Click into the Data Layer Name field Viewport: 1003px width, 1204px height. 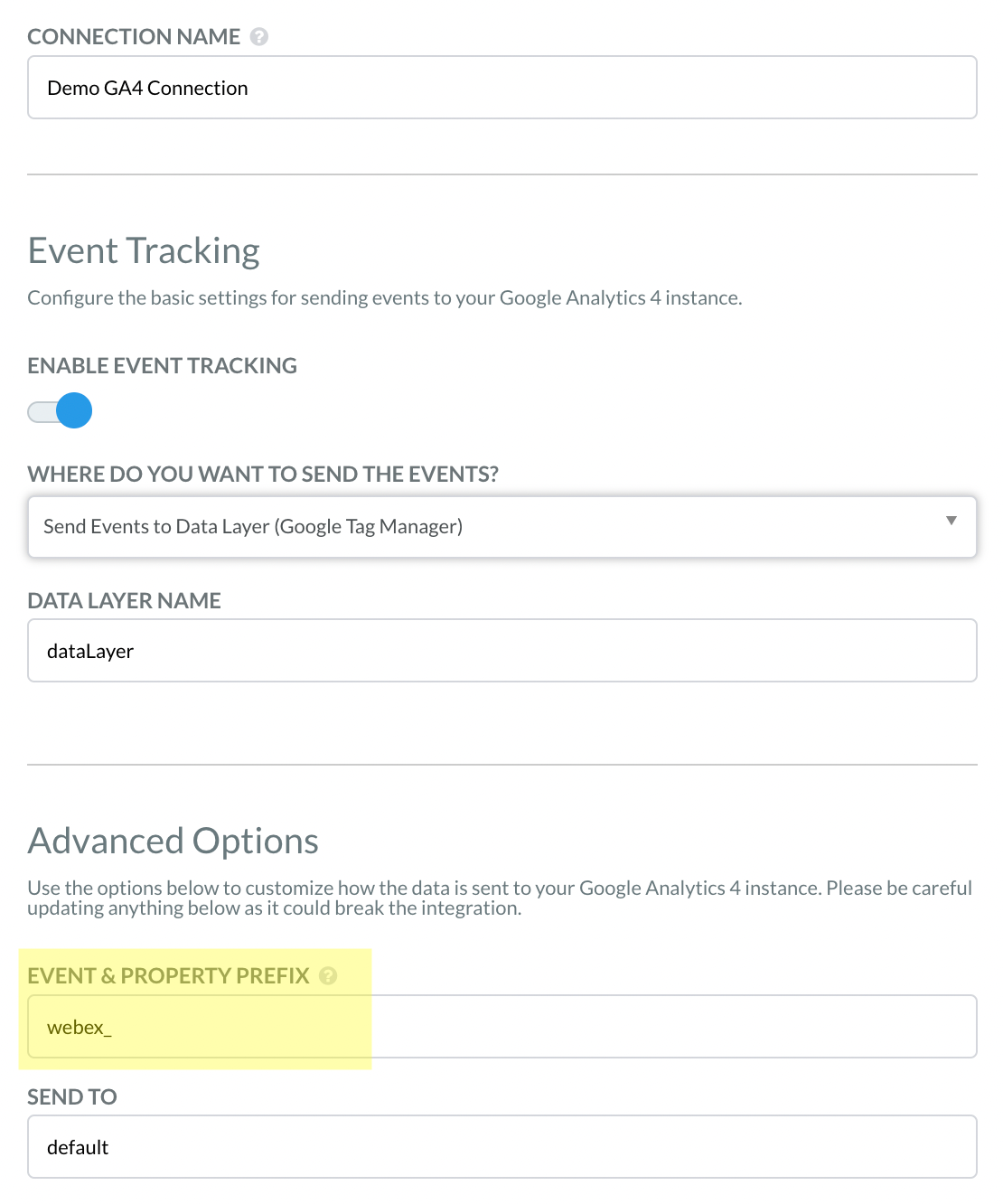[502, 651]
